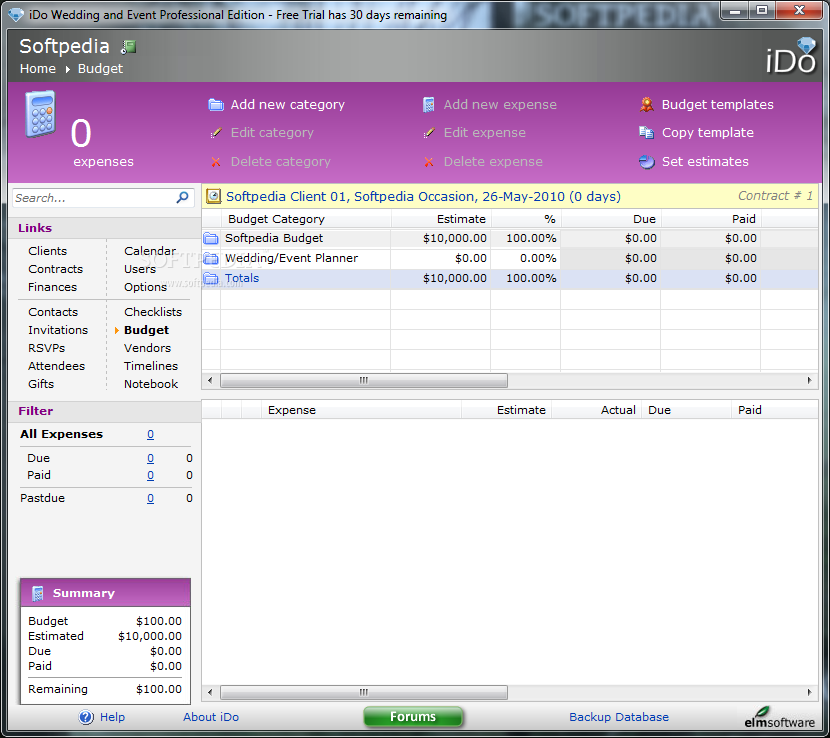Select the Softpedia Budget row
Screen dimensions: 830x738
click(510, 238)
